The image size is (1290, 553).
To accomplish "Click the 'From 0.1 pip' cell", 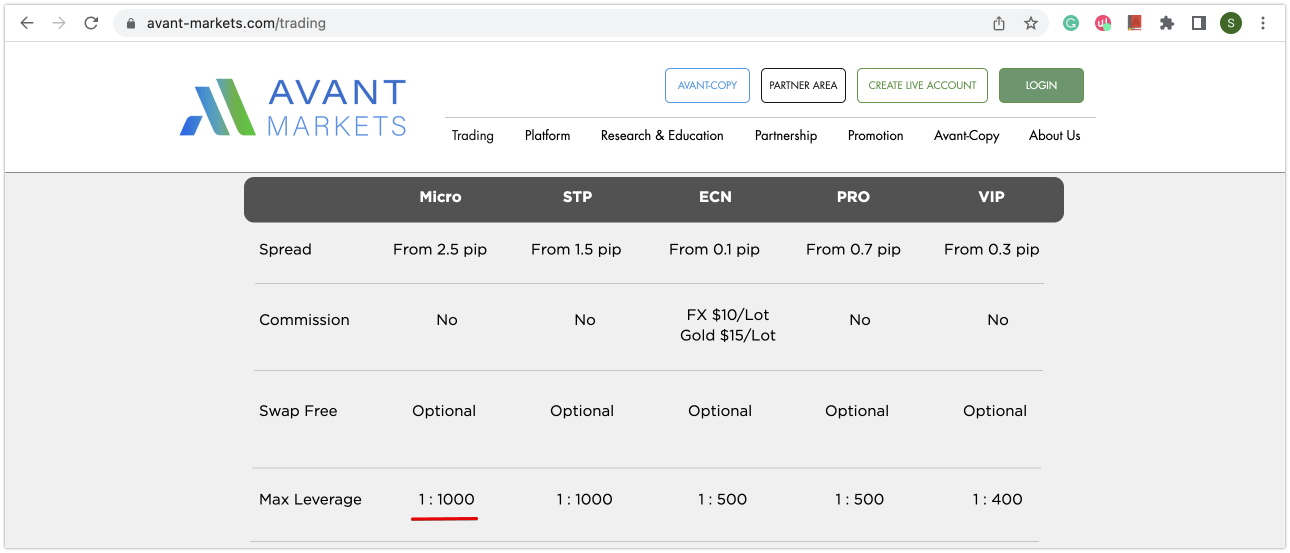I will pyautogui.click(x=714, y=249).
